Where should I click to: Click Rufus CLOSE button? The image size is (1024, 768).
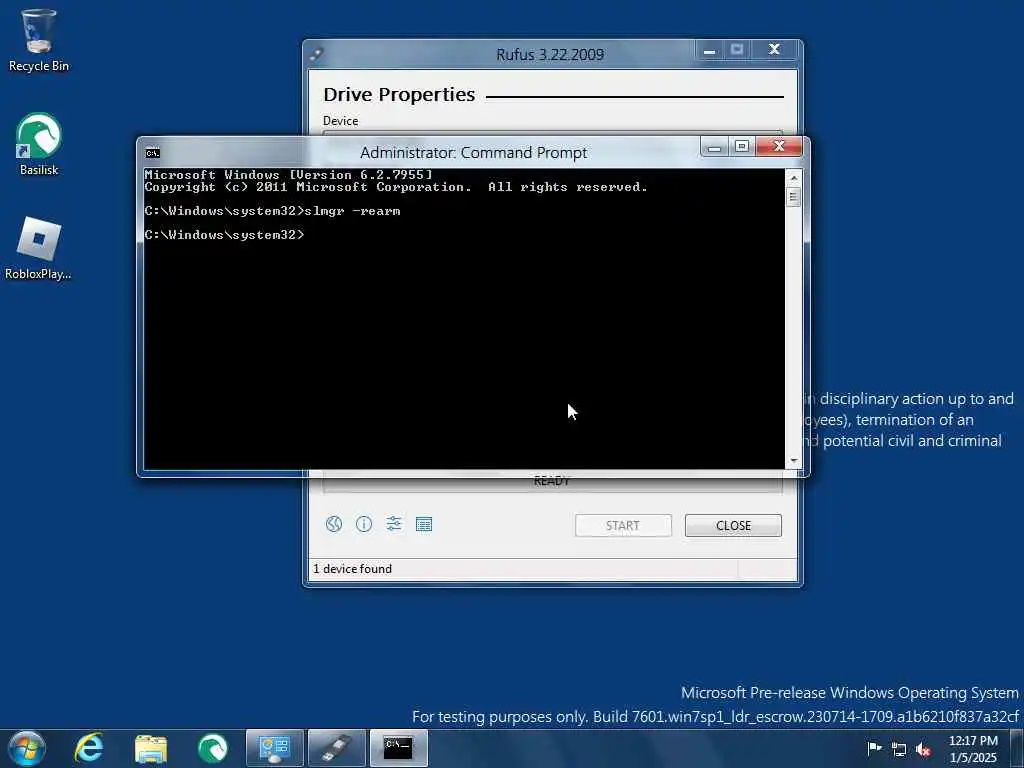(733, 526)
